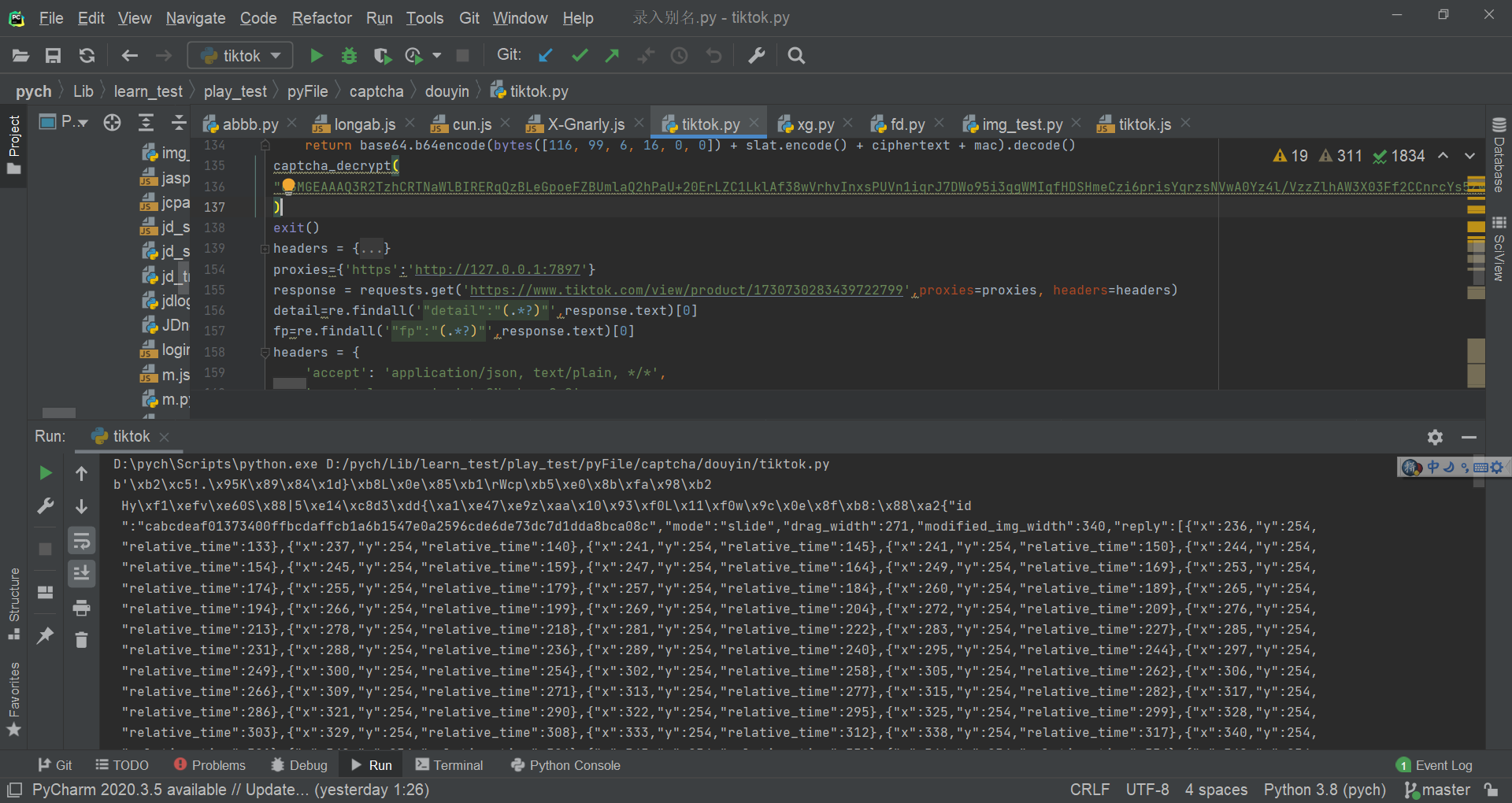The image size is (1512, 803).
Task: Change the CRLF line separator
Action: (x=1089, y=790)
